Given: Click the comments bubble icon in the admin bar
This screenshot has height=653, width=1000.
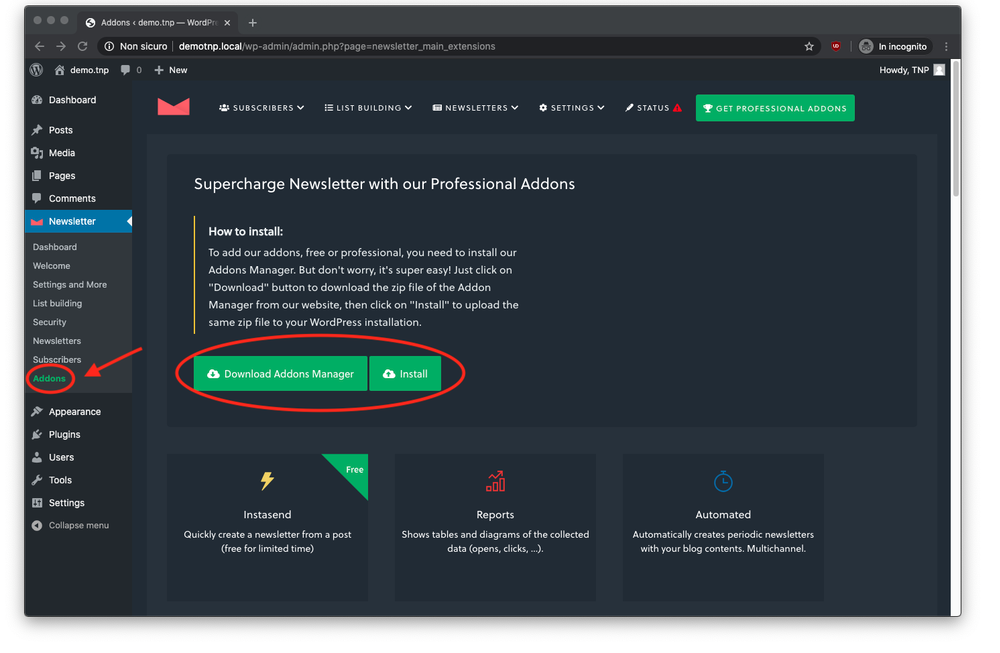Looking at the screenshot, I should 126,71.
